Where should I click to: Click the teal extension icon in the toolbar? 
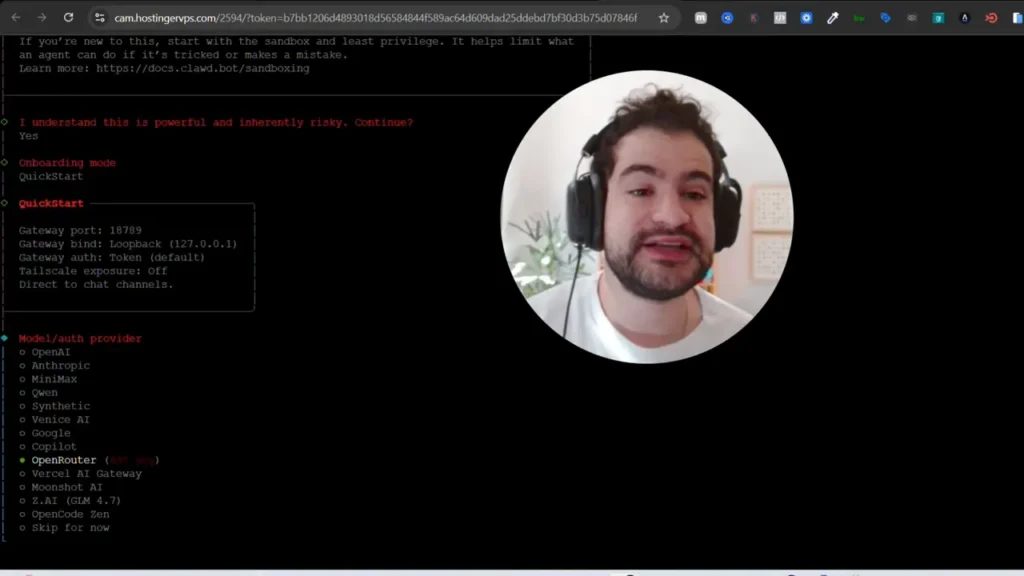point(940,18)
